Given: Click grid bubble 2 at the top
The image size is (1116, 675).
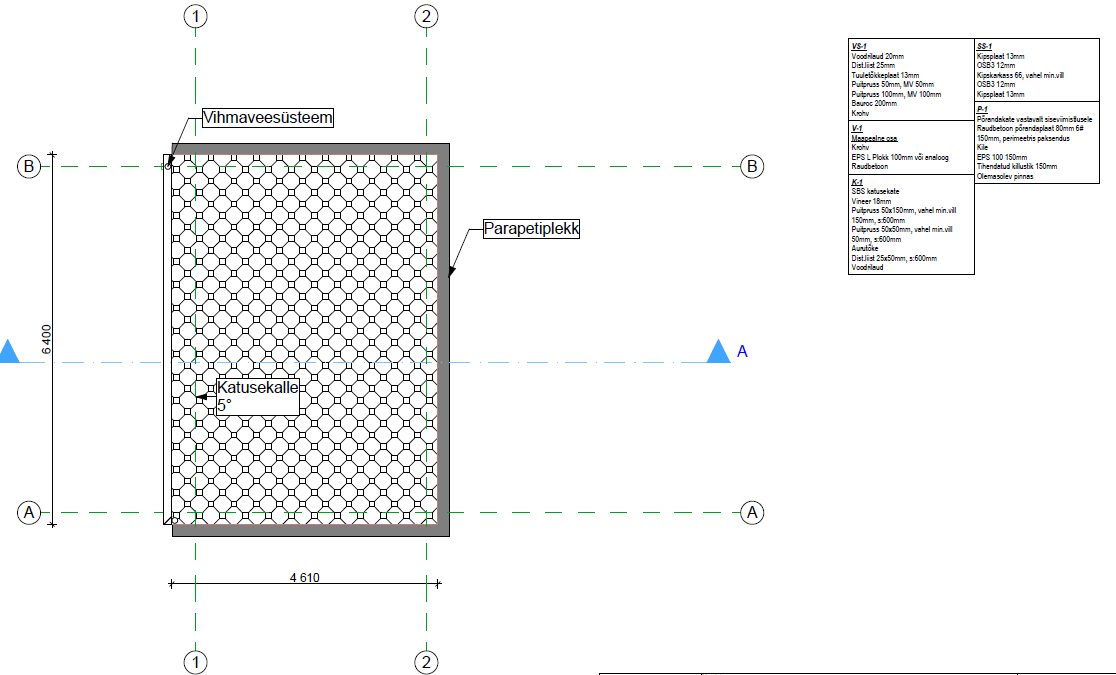Looking at the screenshot, I should coord(427,16).
